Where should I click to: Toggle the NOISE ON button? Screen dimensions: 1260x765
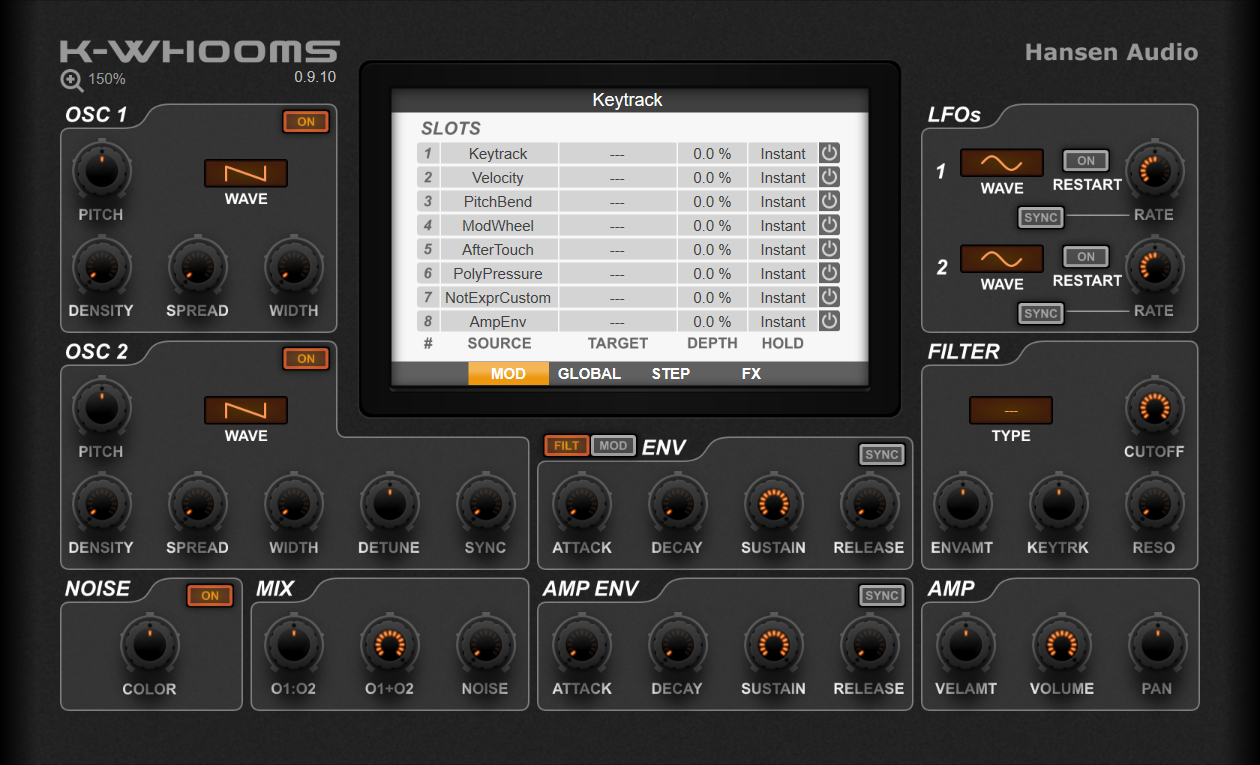210,596
